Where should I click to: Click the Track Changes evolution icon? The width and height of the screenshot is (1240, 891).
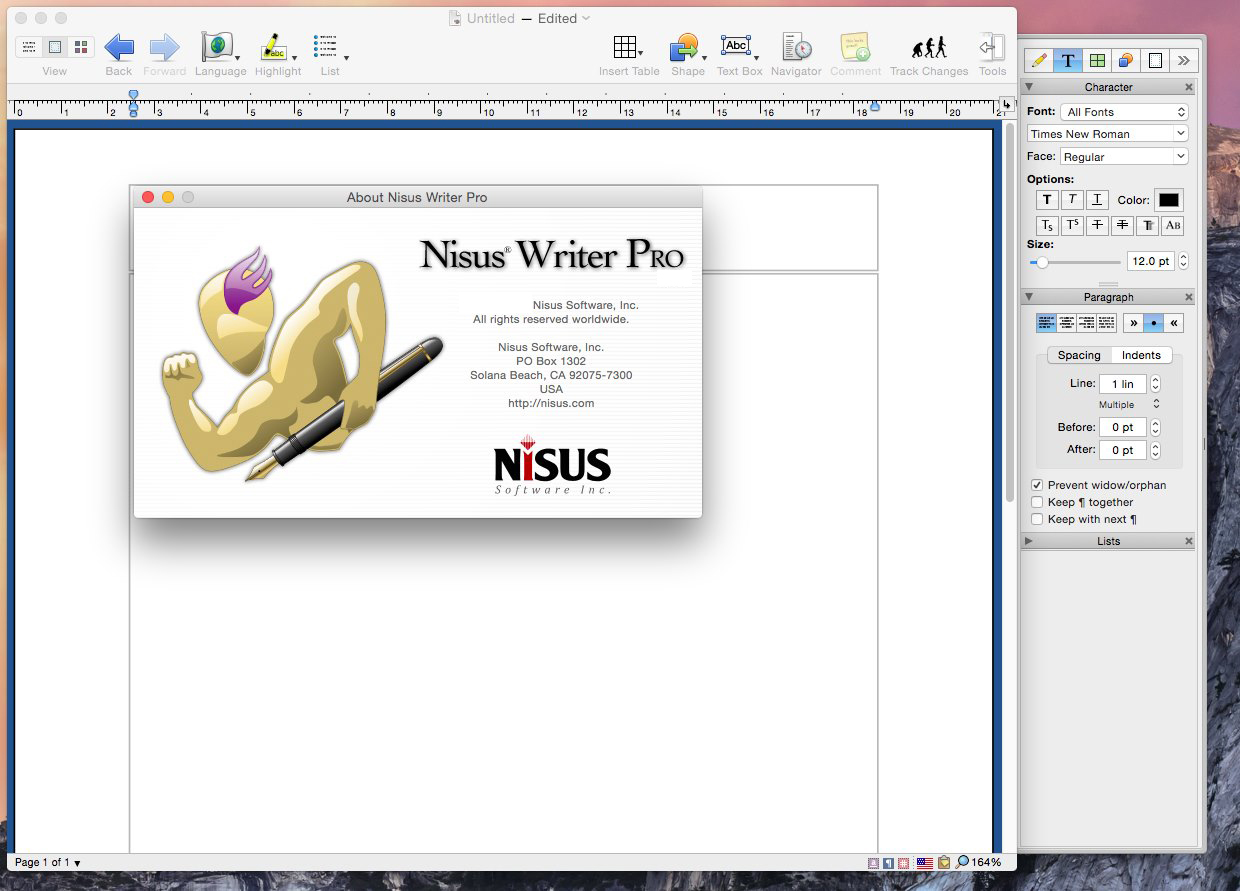point(929,47)
